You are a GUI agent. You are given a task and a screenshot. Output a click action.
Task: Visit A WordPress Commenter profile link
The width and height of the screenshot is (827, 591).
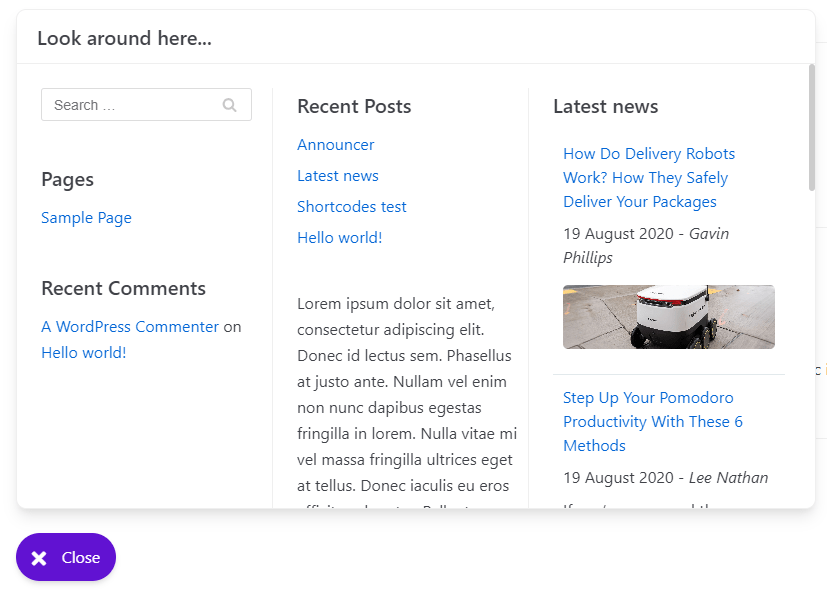coord(130,327)
